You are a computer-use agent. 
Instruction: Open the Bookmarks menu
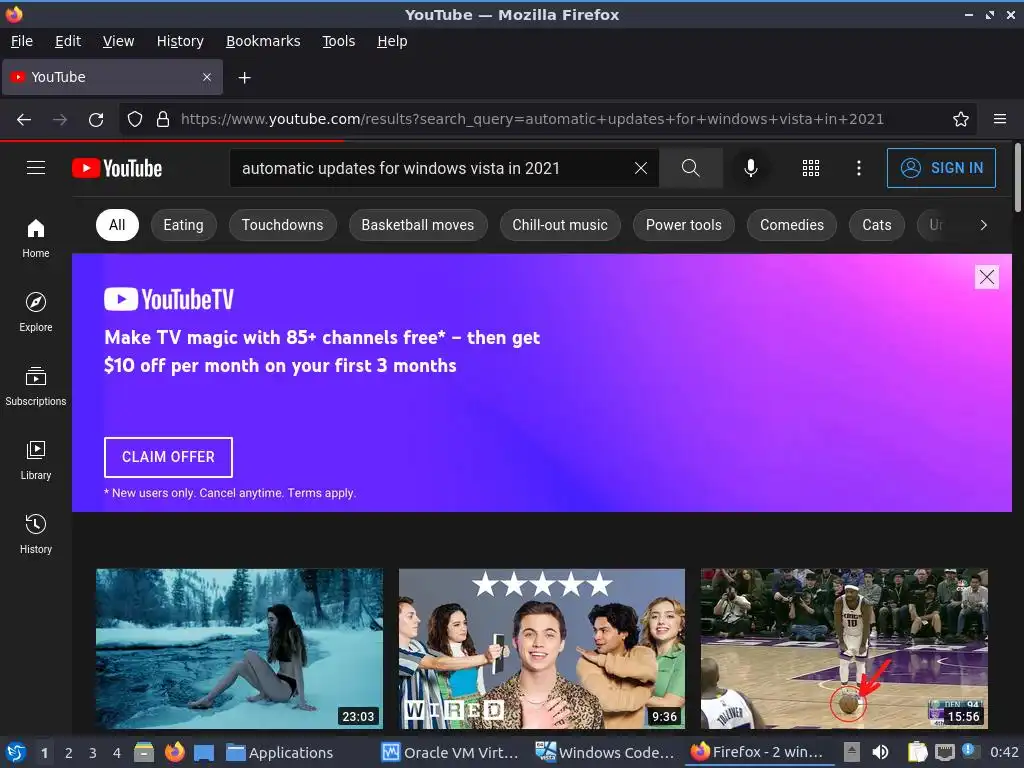[x=263, y=41]
